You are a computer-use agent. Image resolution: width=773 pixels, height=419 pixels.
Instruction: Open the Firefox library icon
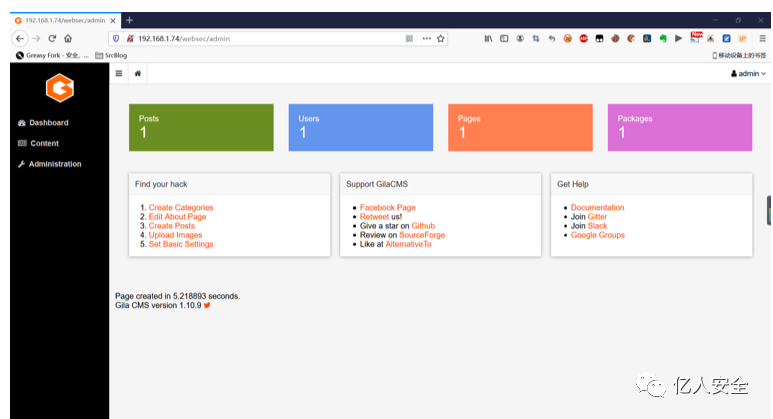tap(488, 38)
